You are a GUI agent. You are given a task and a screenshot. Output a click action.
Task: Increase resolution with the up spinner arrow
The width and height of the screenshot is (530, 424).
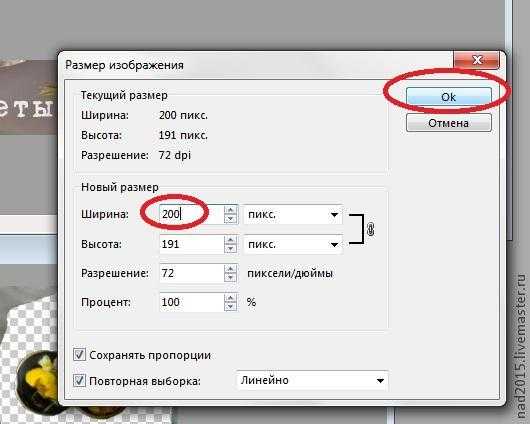point(231,269)
